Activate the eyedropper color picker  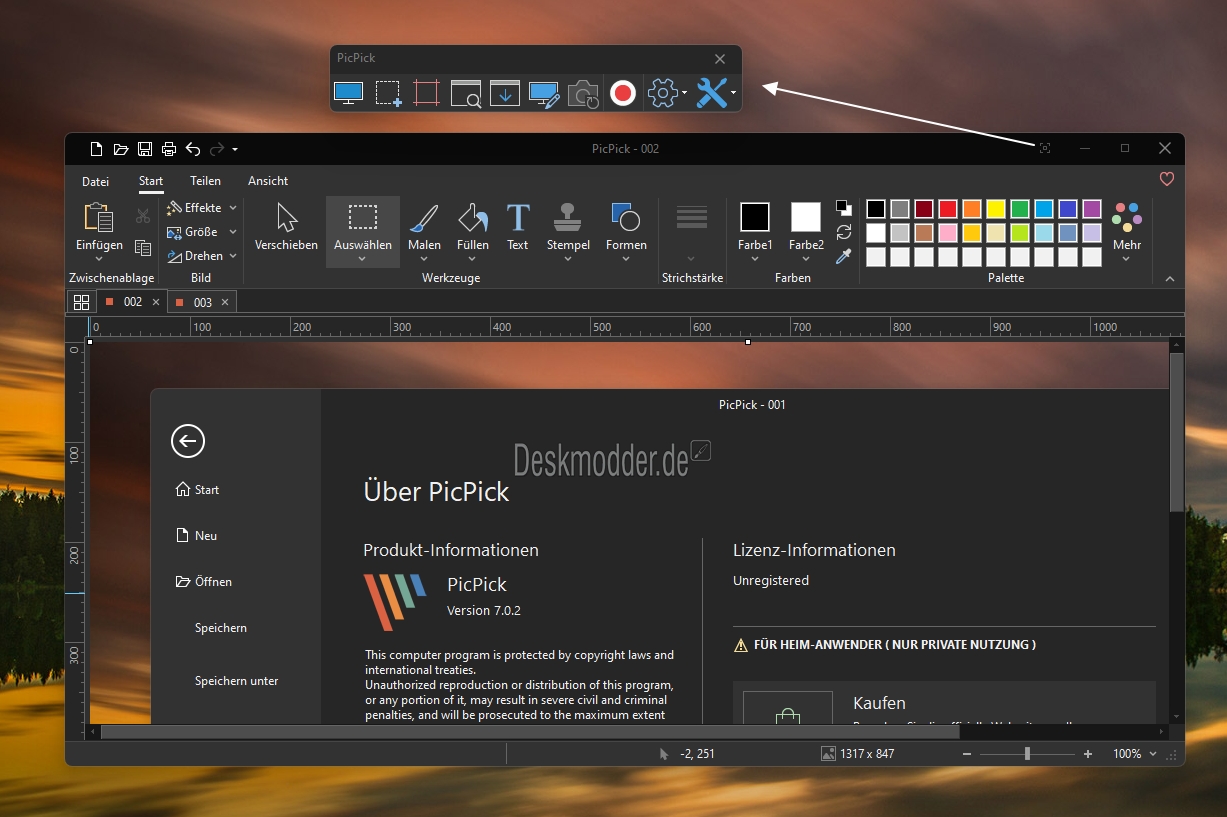[844, 257]
